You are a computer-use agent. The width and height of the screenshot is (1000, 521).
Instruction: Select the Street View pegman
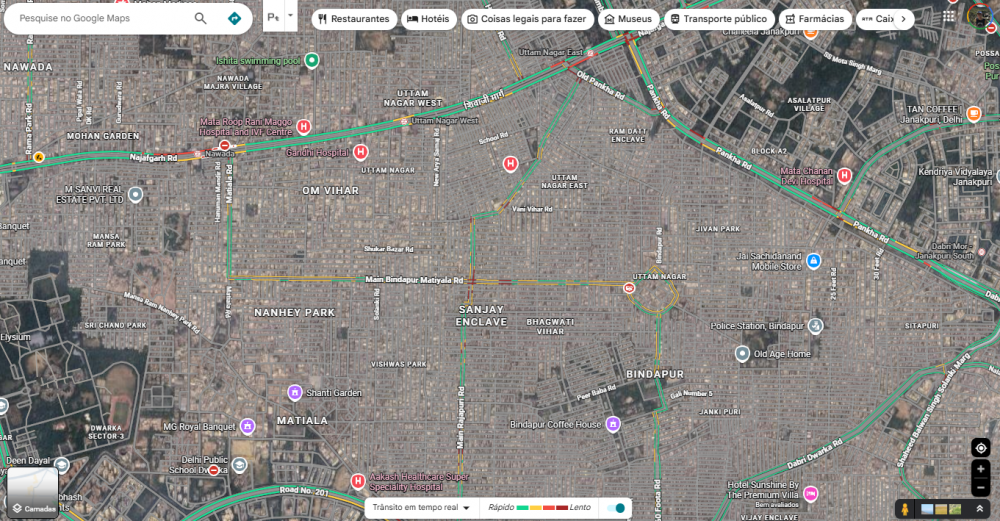[904, 509]
